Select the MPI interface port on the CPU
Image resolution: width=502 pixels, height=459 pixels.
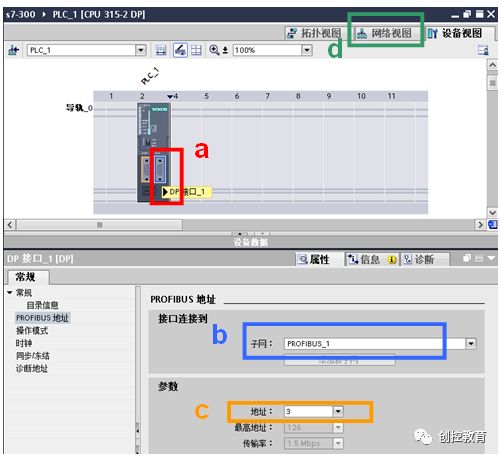146,169
